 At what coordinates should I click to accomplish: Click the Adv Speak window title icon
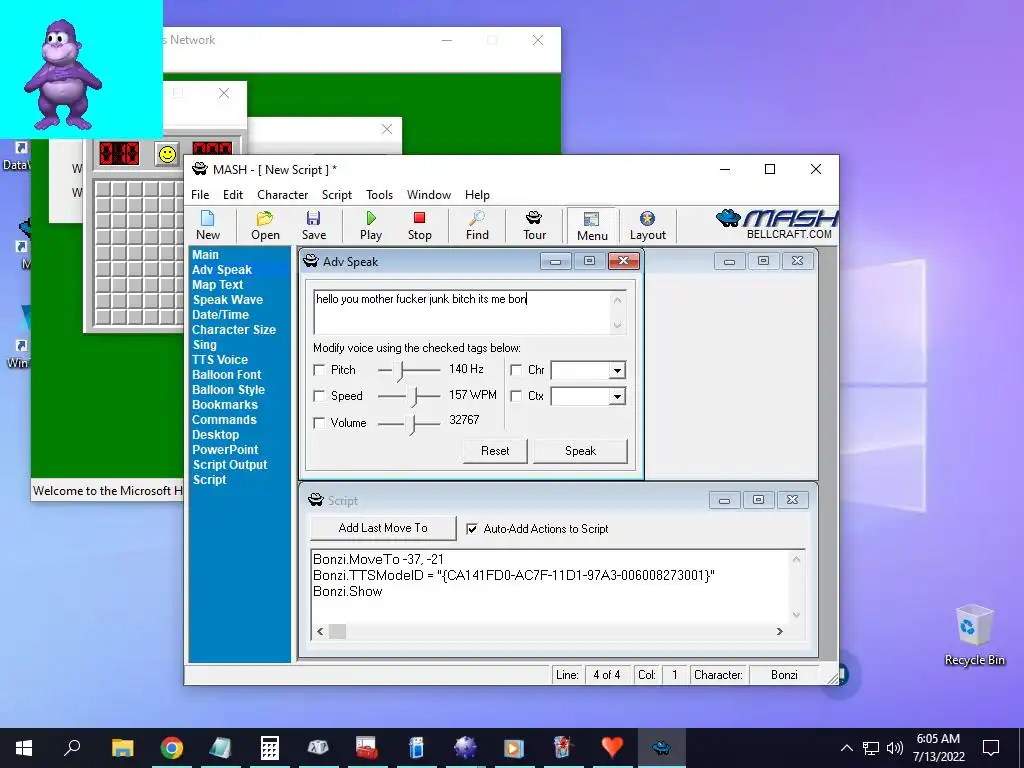coord(311,261)
